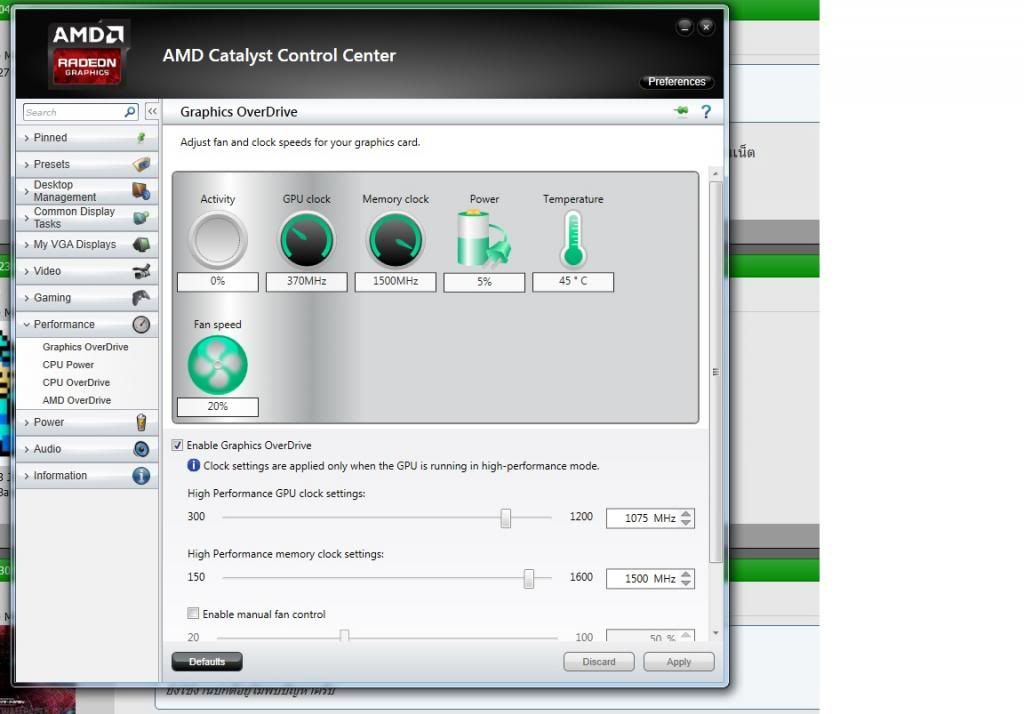The width and height of the screenshot is (1024, 714).
Task: Click the Video camera icon
Action: (141, 271)
